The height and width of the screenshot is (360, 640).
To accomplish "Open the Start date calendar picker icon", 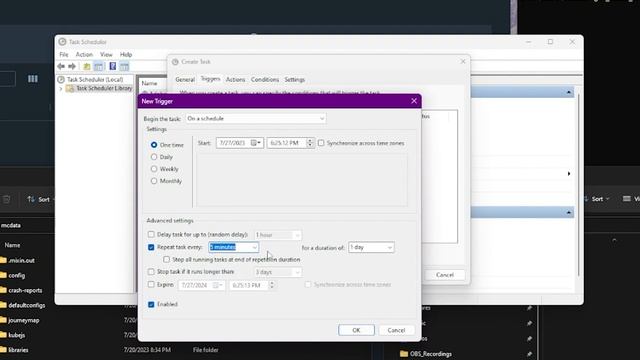I will [x=256, y=143].
